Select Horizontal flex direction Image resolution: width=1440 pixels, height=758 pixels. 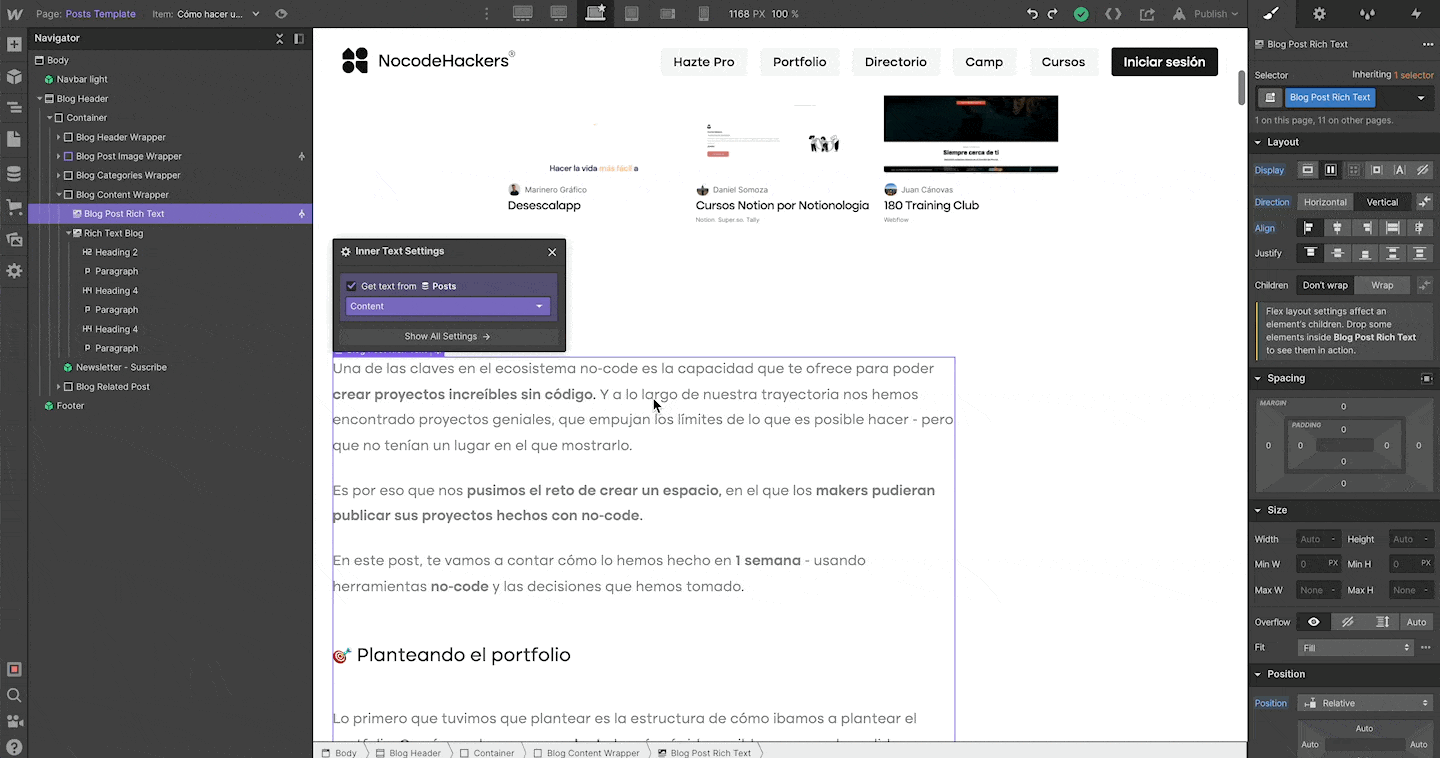(x=1324, y=202)
